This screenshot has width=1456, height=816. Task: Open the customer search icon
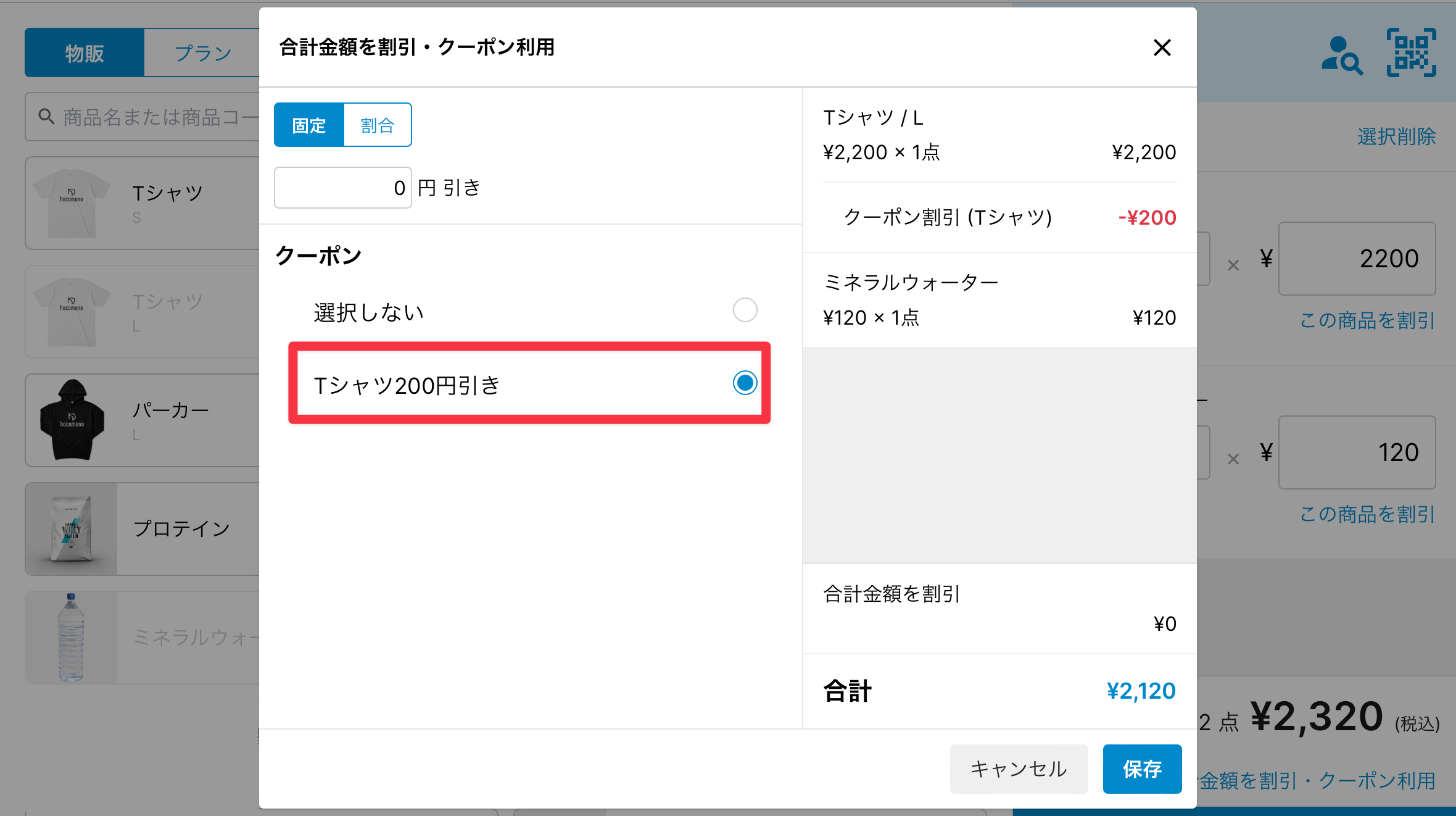click(1341, 56)
